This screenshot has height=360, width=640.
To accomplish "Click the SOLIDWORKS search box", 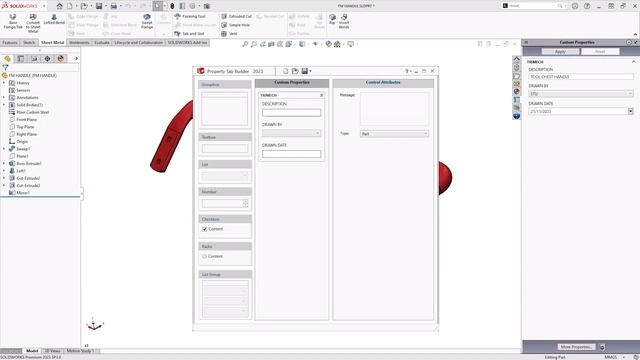I will [x=535, y=6].
